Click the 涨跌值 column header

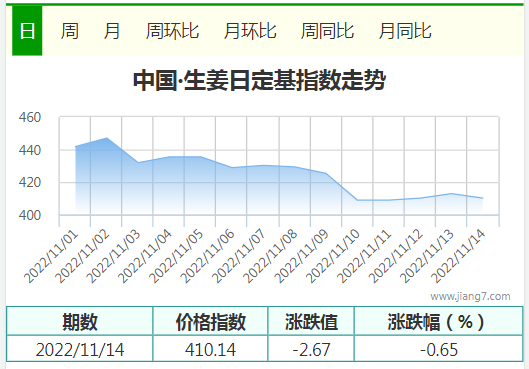[x=311, y=321]
